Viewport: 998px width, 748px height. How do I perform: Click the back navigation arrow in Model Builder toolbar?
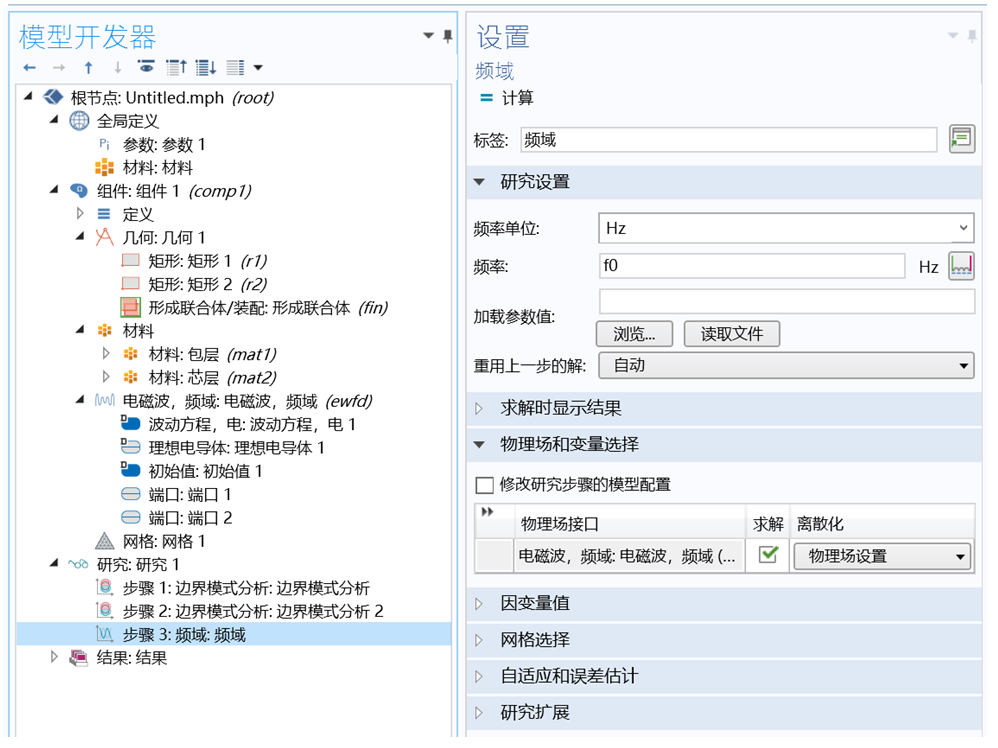click(29, 67)
